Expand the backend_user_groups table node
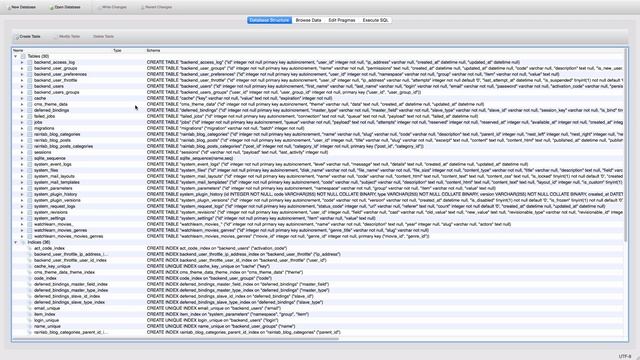Image resolution: width=640 pixels, height=360 pixels. pyautogui.click(x=22, y=69)
